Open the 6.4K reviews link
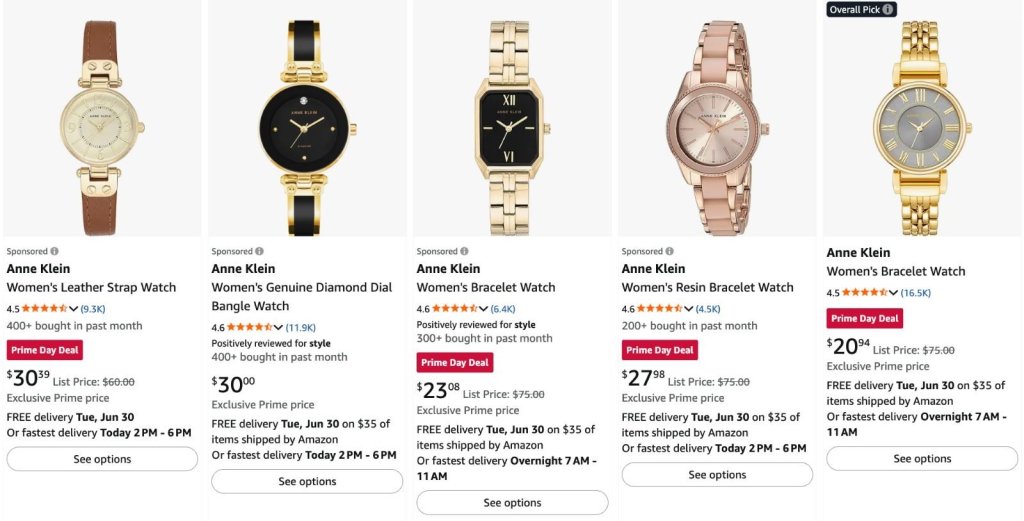The height and width of the screenshot is (521, 1024). click(503, 309)
